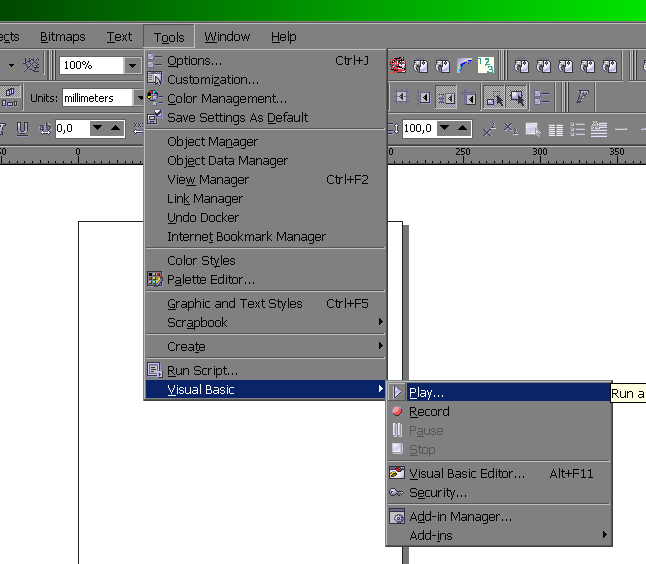Image resolution: width=646 pixels, height=564 pixels.
Task: Click the underline U icon
Action: 22,129
